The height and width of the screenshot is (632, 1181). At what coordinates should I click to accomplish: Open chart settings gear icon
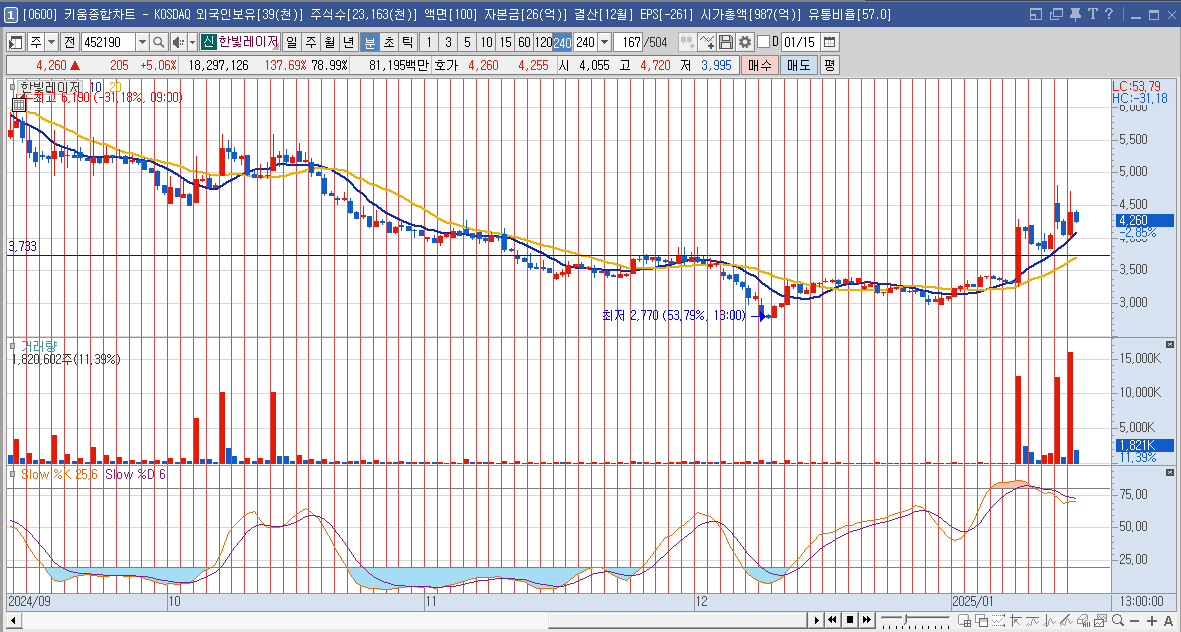(745, 42)
